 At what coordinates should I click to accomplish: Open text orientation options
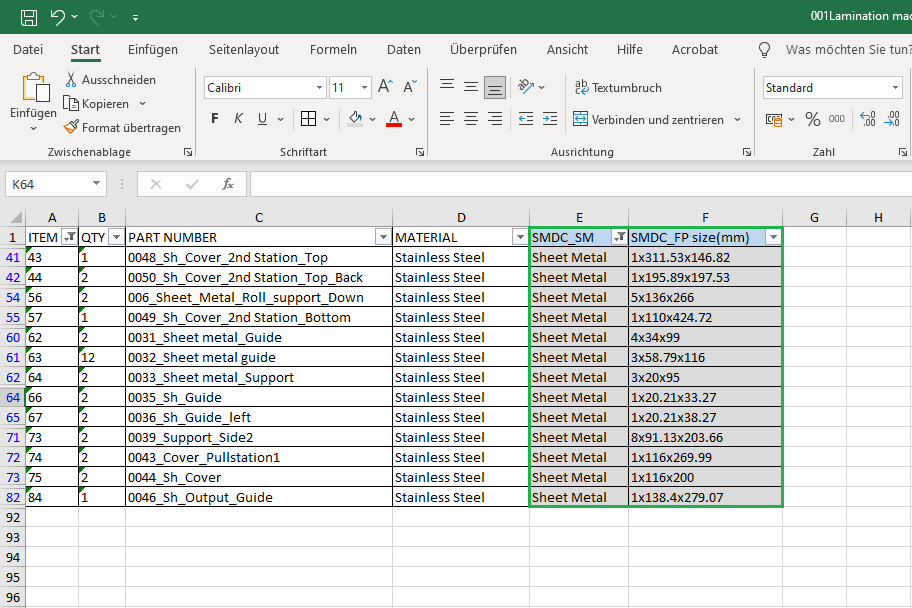[531, 87]
